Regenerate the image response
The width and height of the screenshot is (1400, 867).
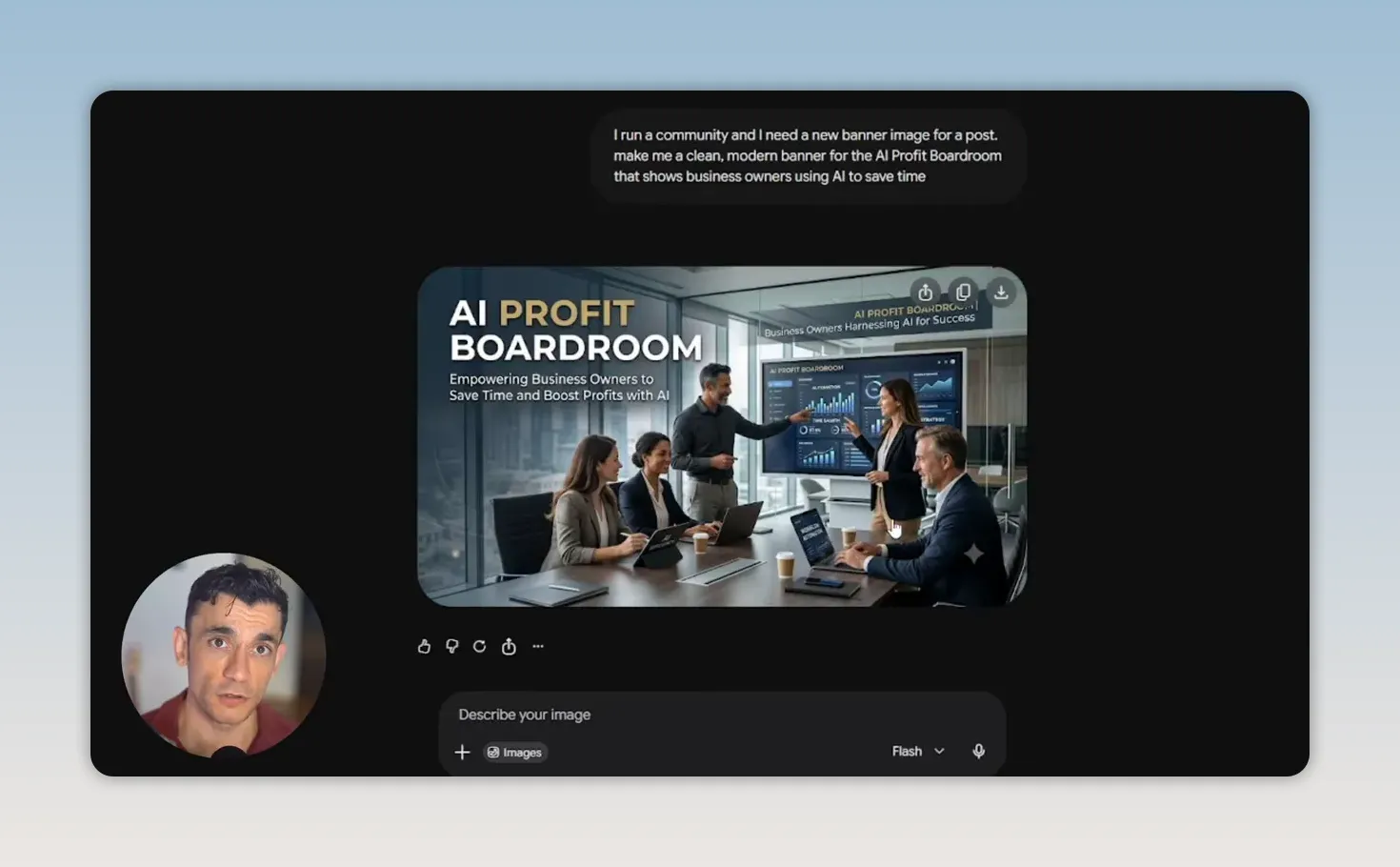(480, 646)
